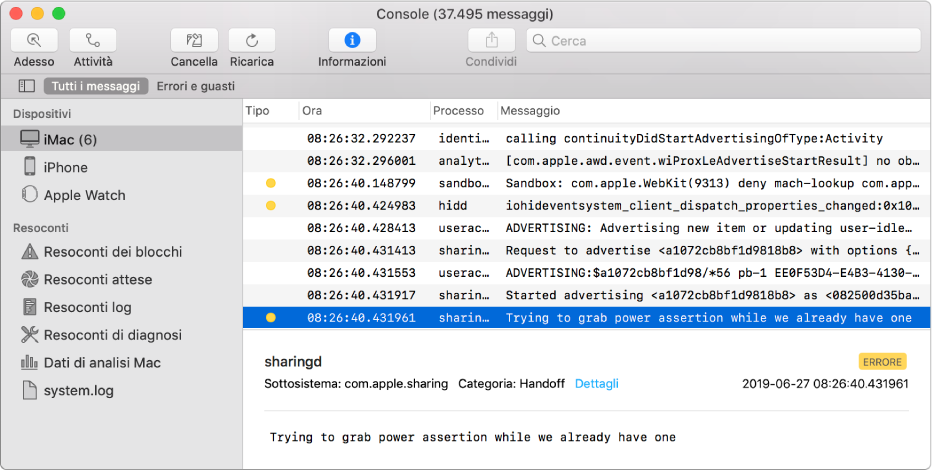The image size is (934, 471).
Task: Toggle the Attività toolbar icon
Action: click(93, 40)
